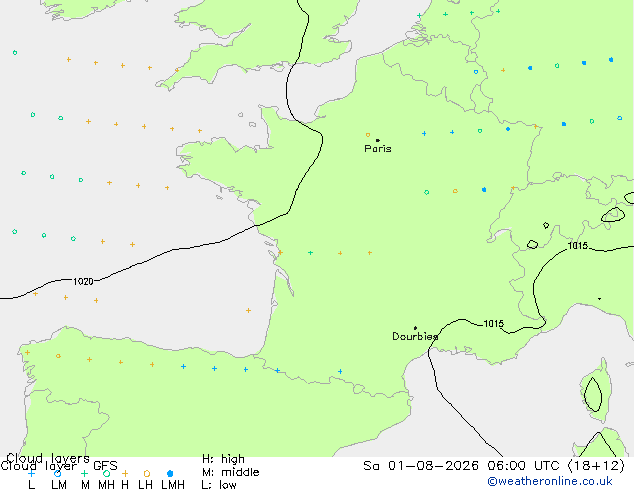Click the forecast date Sa 01-08-2026 text

point(421,466)
